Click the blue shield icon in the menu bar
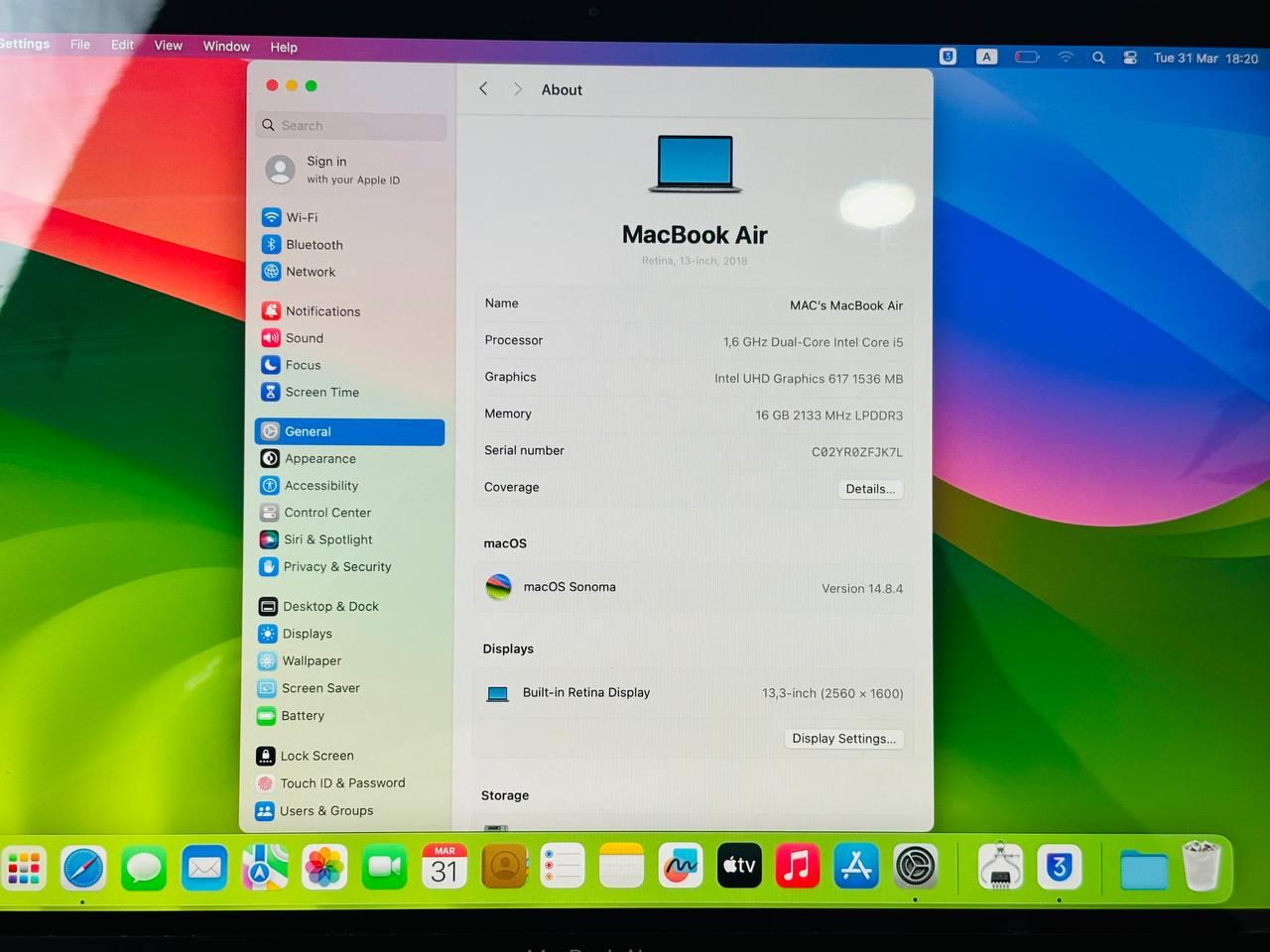 (949, 57)
